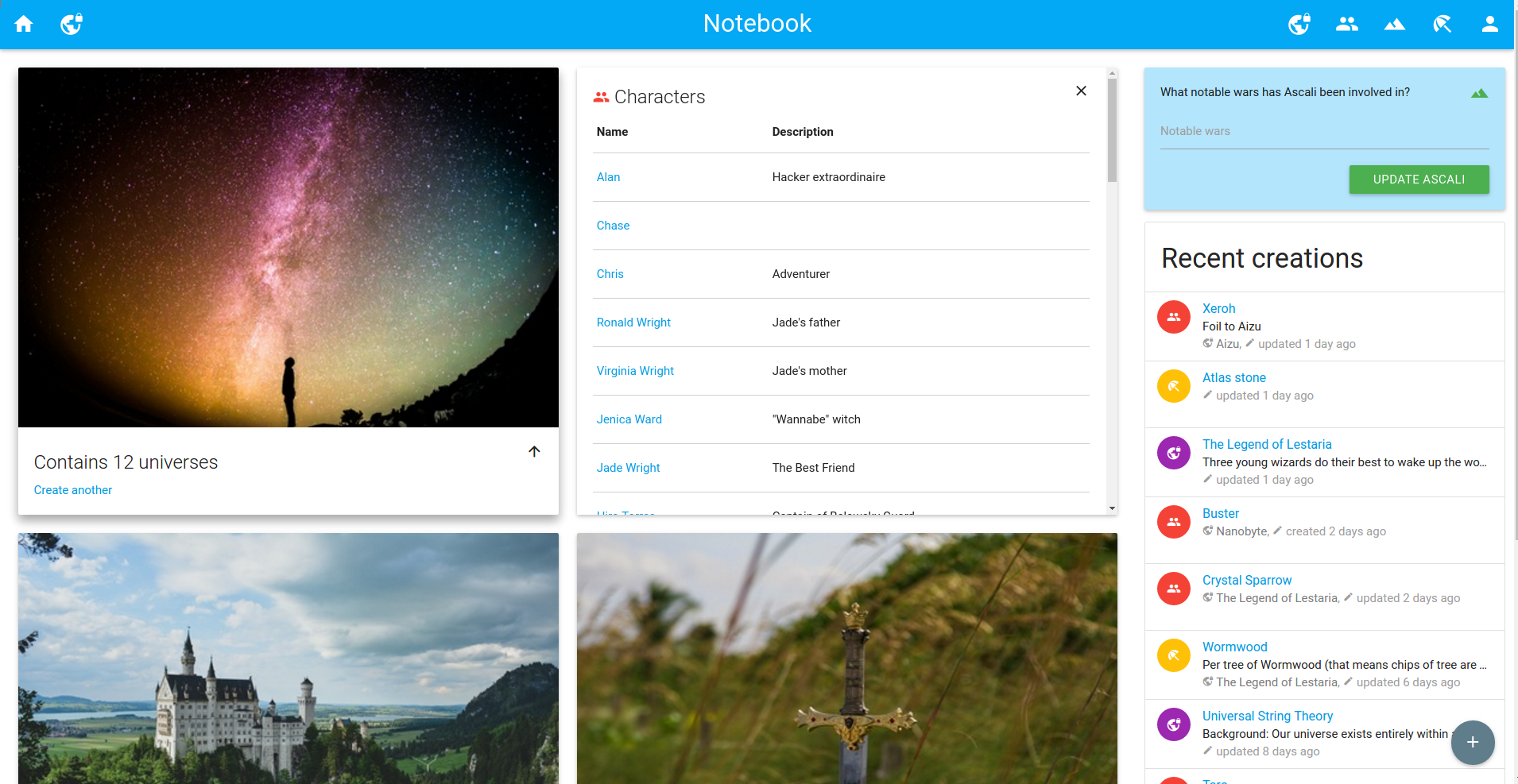Click the Adventurer description cell
The height and width of the screenshot is (784, 1518).
coord(801,274)
